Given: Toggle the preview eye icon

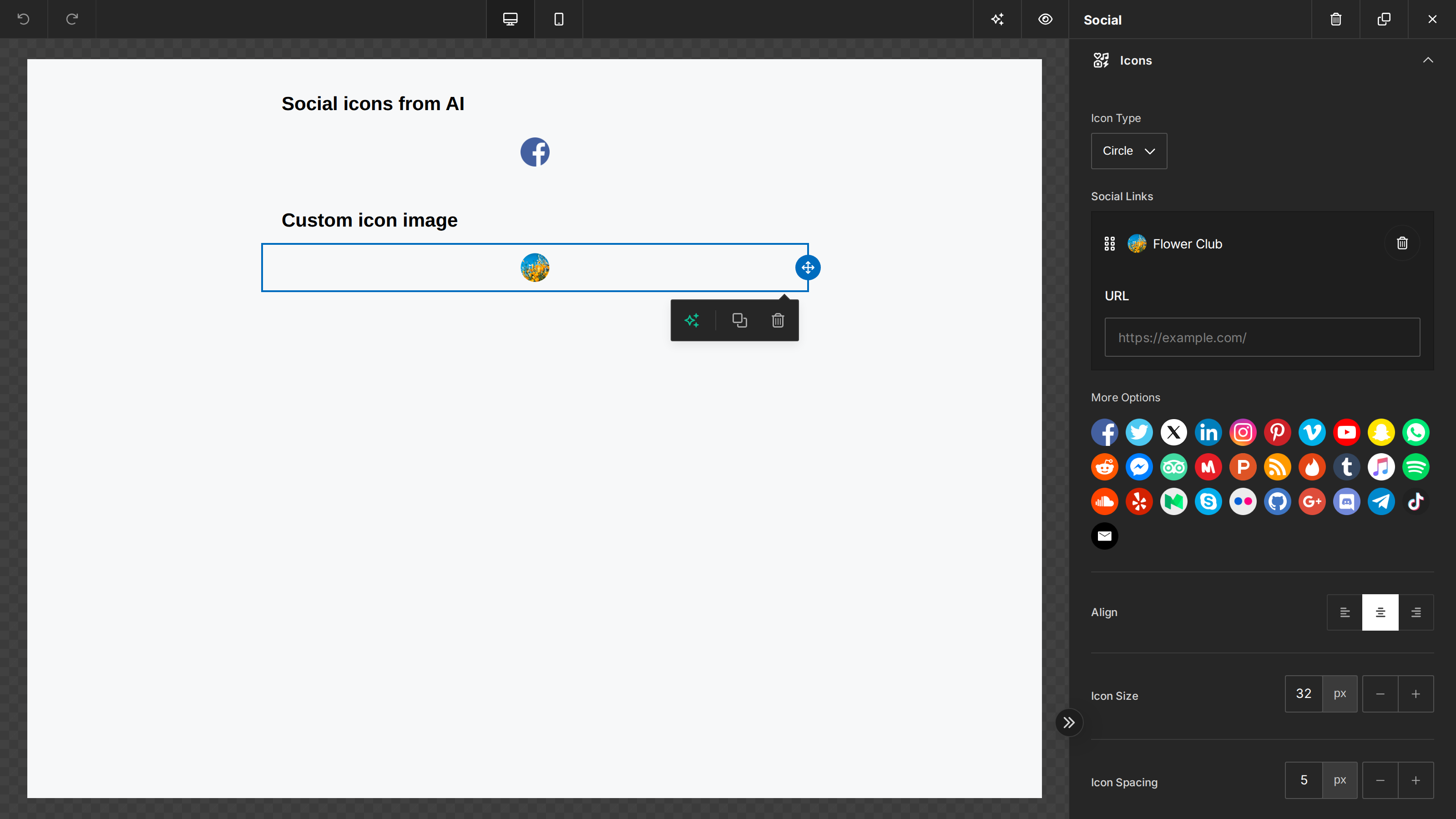Looking at the screenshot, I should click(1045, 19).
